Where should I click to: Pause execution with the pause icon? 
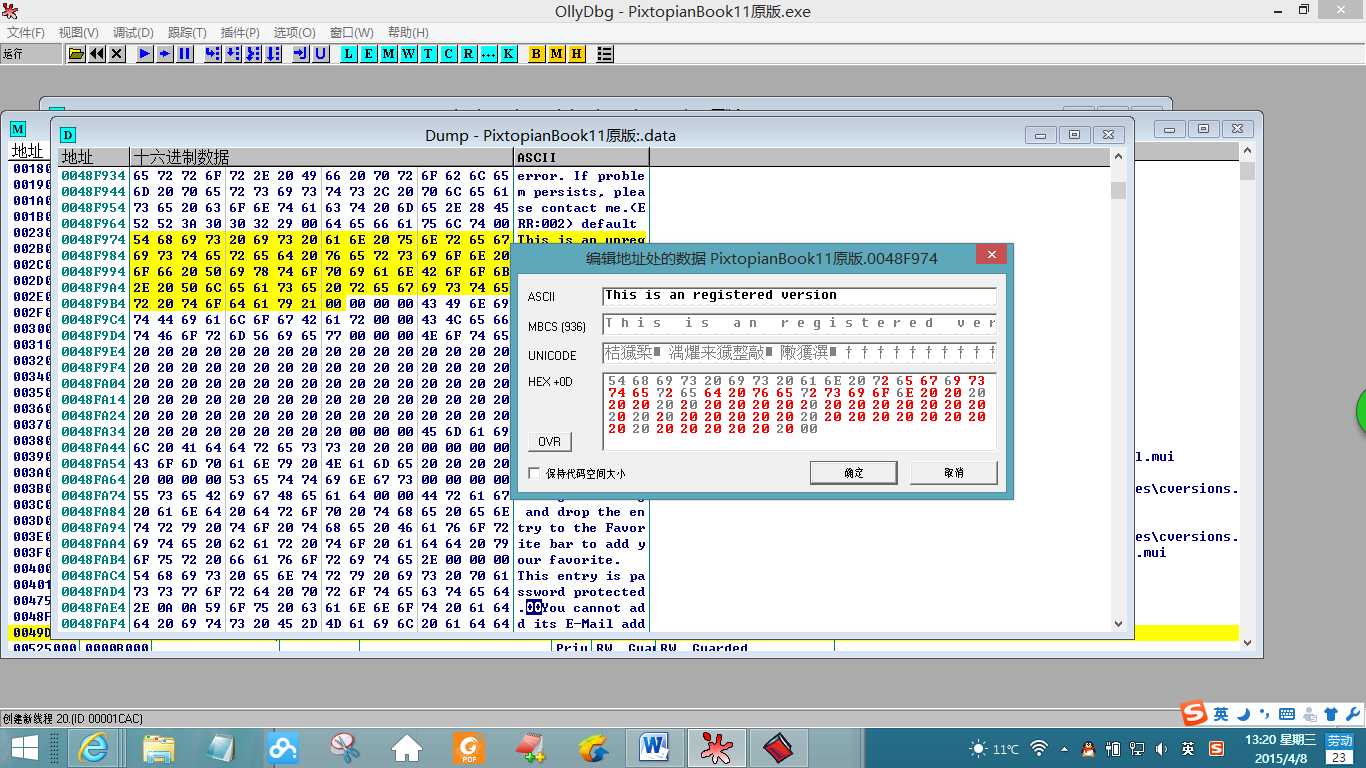[185, 54]
